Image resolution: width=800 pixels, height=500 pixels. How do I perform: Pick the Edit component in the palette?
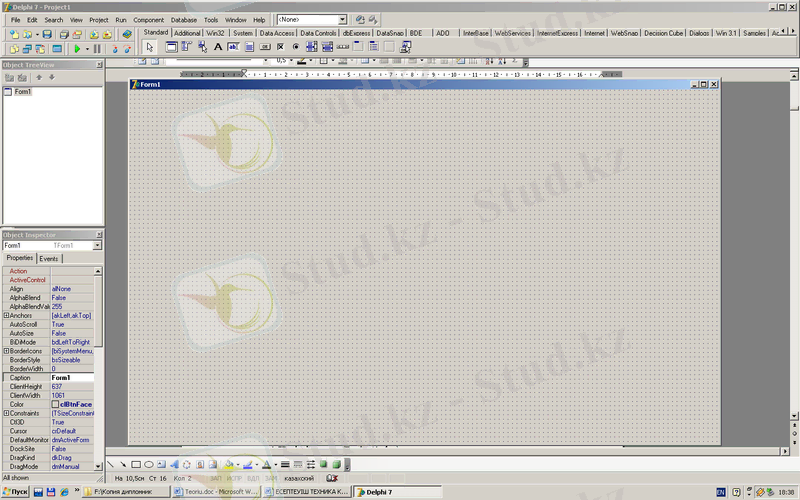(233, 47)
